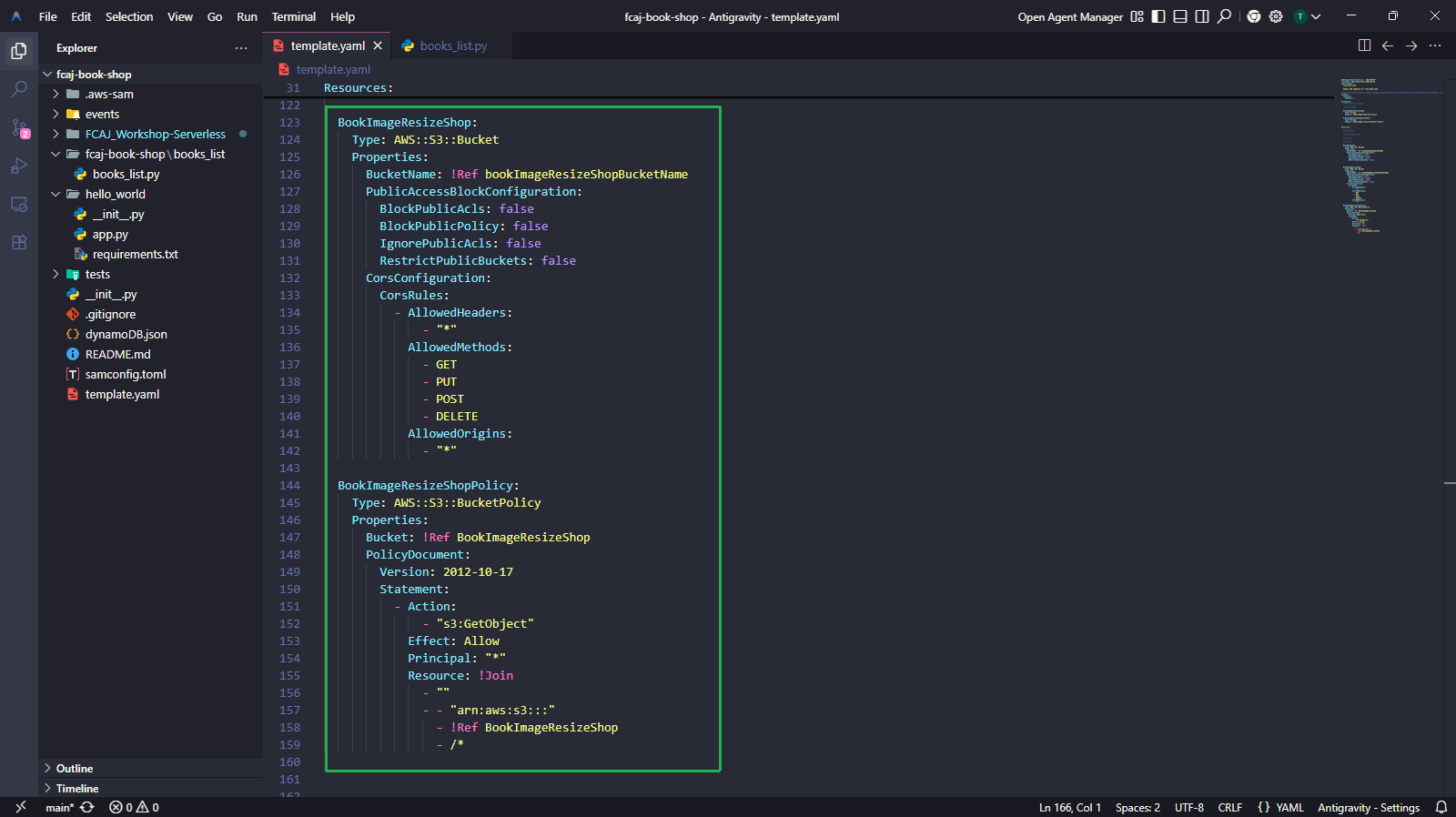This screenshot has width=1456, height=817.
Task: Open editor more actions ellipsis
Action: point(1435,45)
